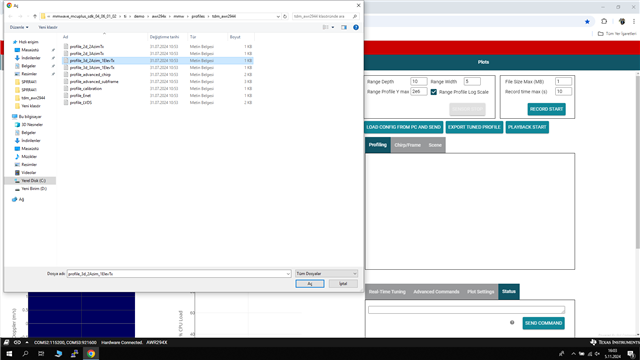Image resolution: width=640 pixels, height=360 pixels.
Task: Click EXPORT TUNED PROFILE button
Action: click(474, 127)
